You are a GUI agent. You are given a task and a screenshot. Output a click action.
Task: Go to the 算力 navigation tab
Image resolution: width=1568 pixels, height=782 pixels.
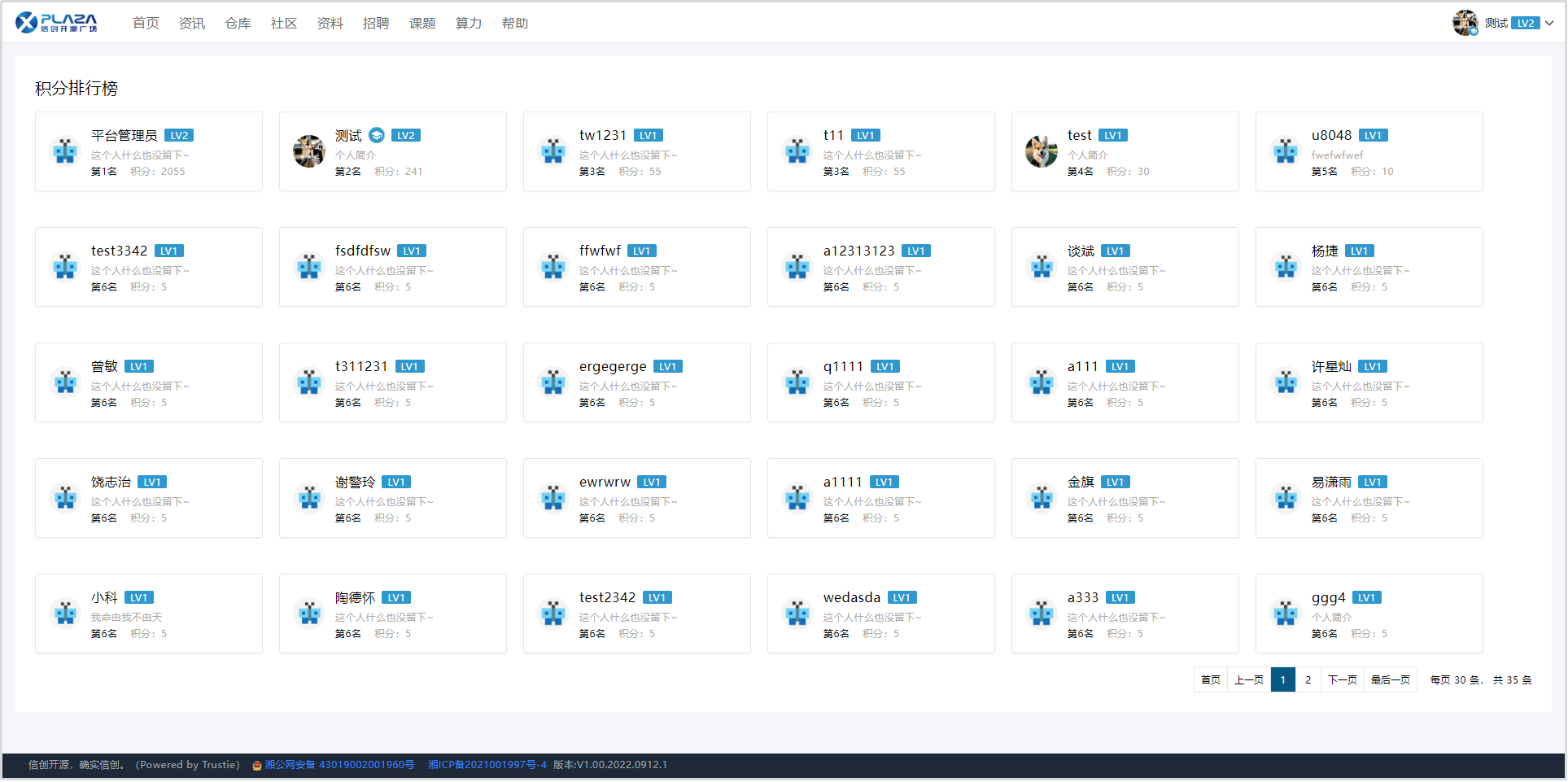(x=468, y=23)
